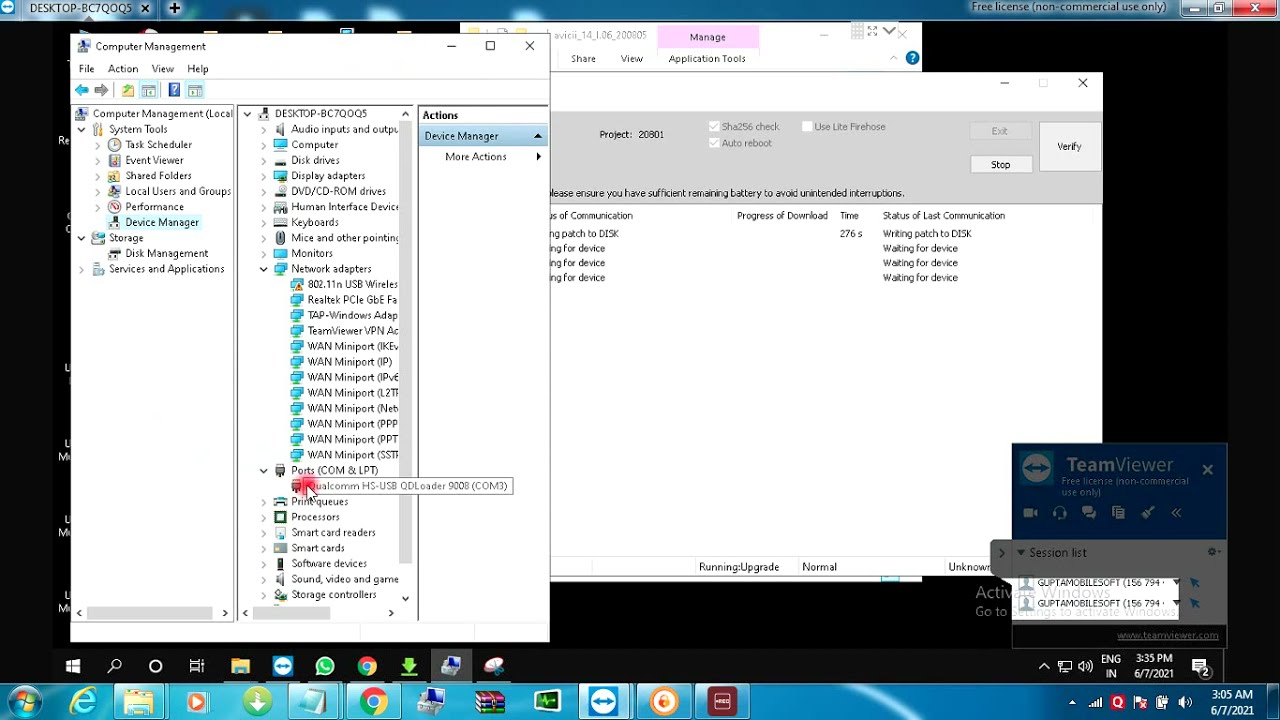Select Shared Folders in console tree
Screen dimensions: 1280x720
coord(158,176)
